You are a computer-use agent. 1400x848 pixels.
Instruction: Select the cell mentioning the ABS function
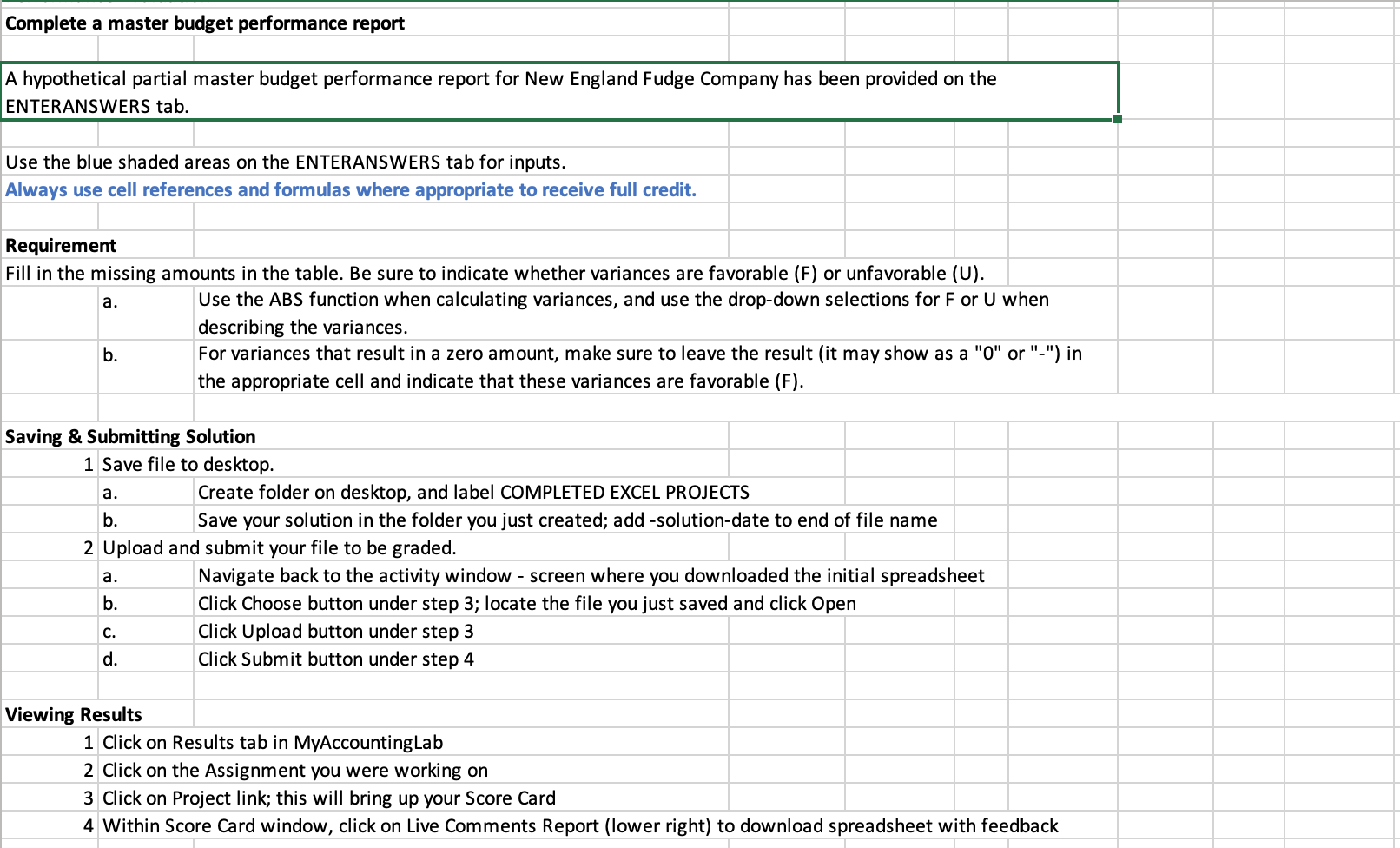pyautogui.click(x=624, y=313)
